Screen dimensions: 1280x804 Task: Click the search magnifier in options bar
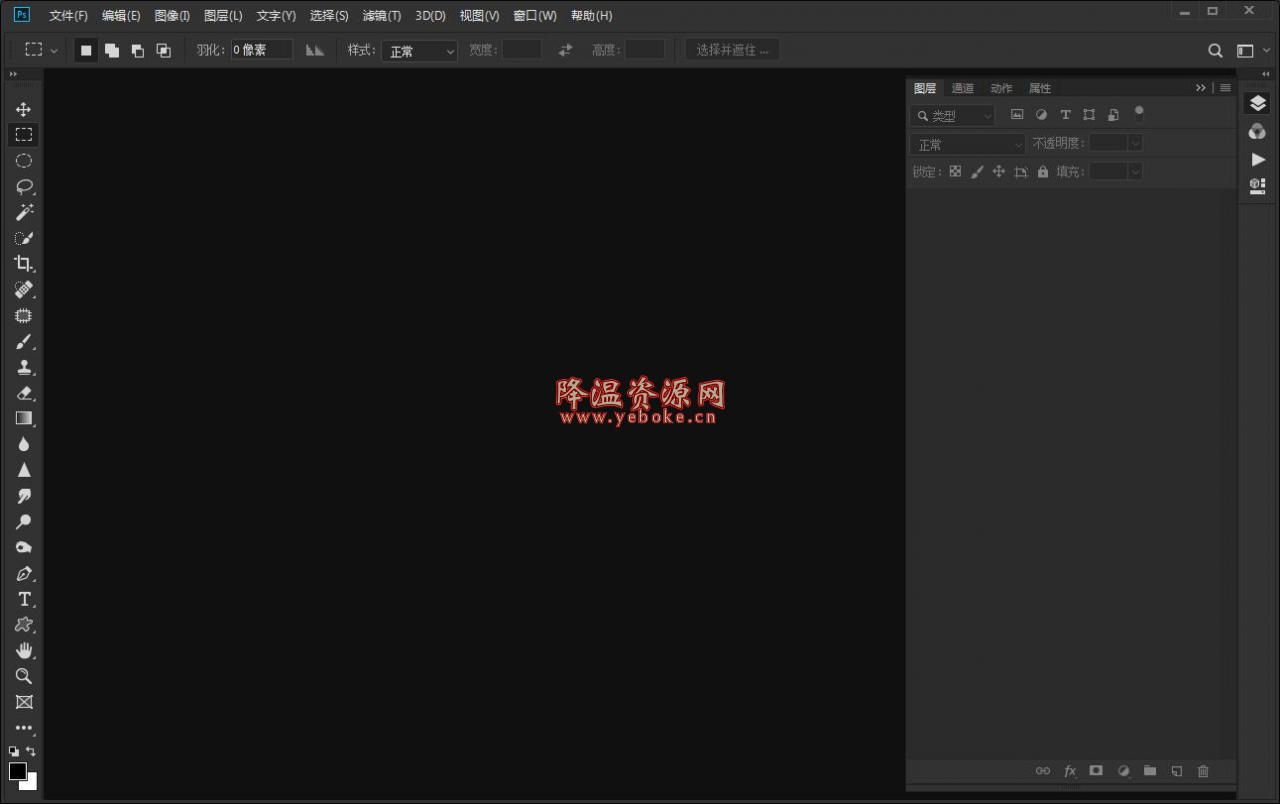pos(1215,50)
